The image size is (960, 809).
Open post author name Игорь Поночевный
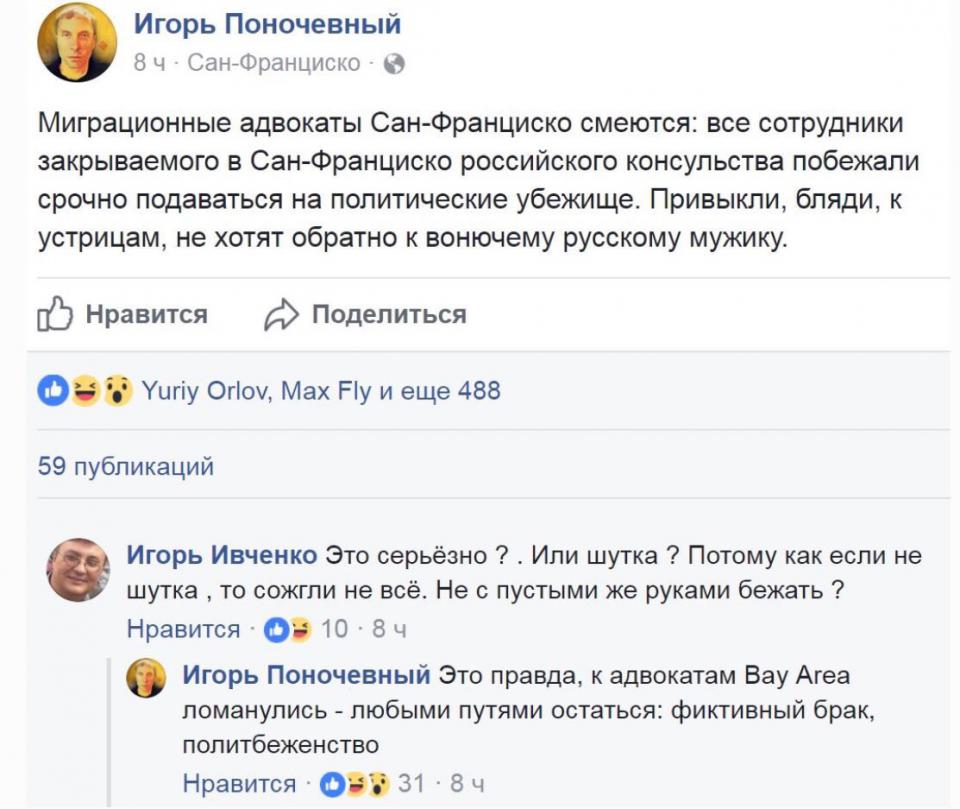coord(268,24)
